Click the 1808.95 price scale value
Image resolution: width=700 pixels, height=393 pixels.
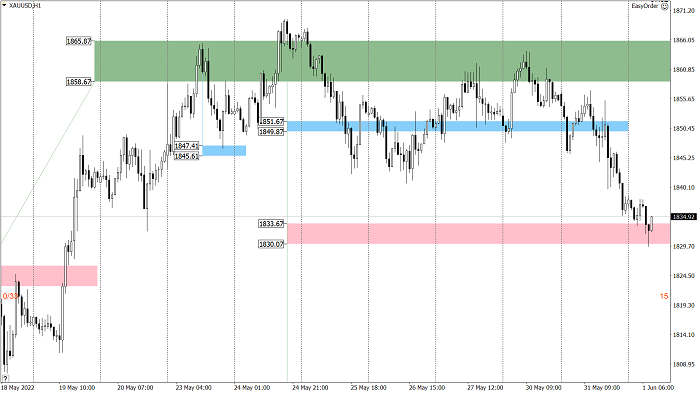(684, 364)
